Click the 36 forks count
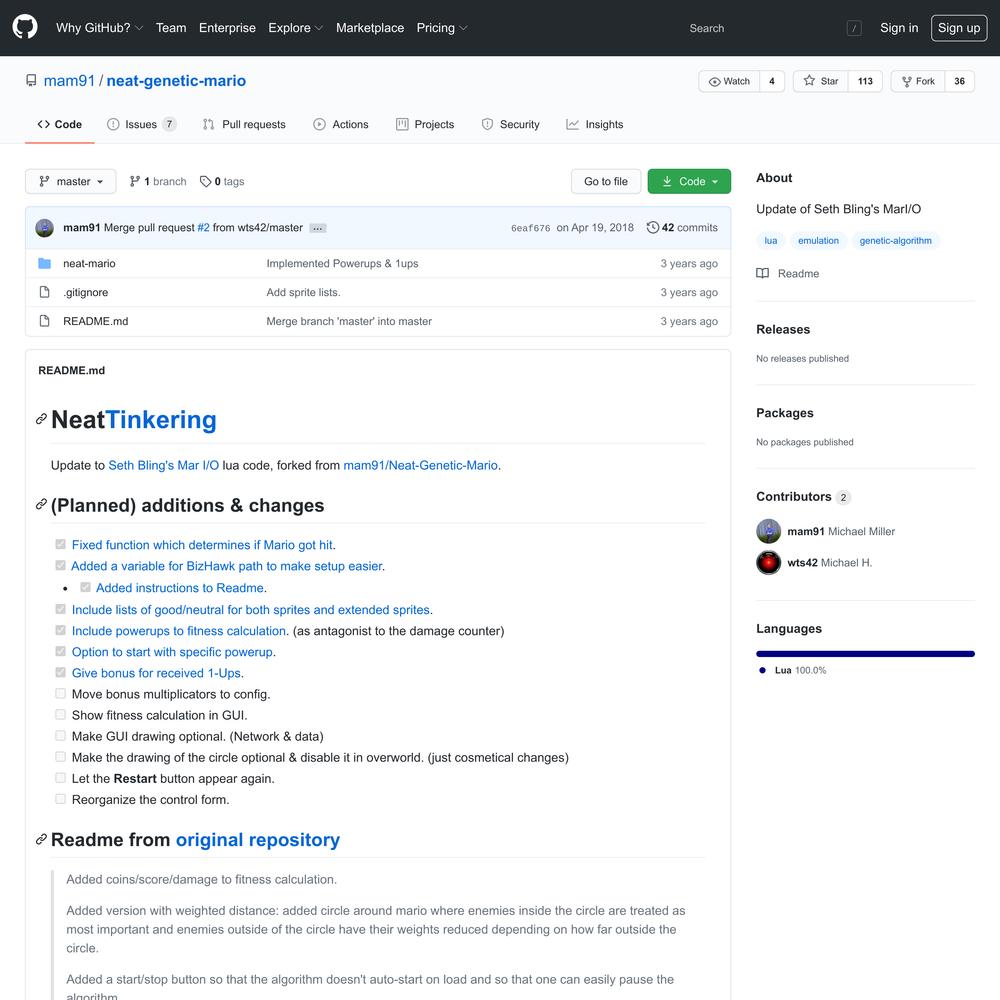 click(959, 81)
